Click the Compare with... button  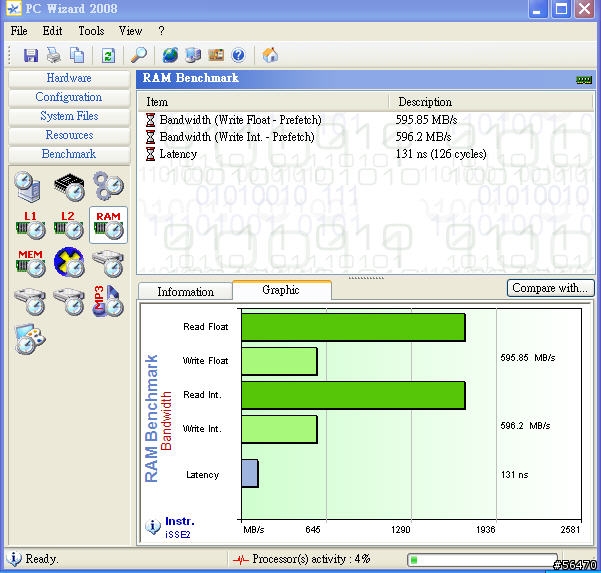click(x=550, y=288)
